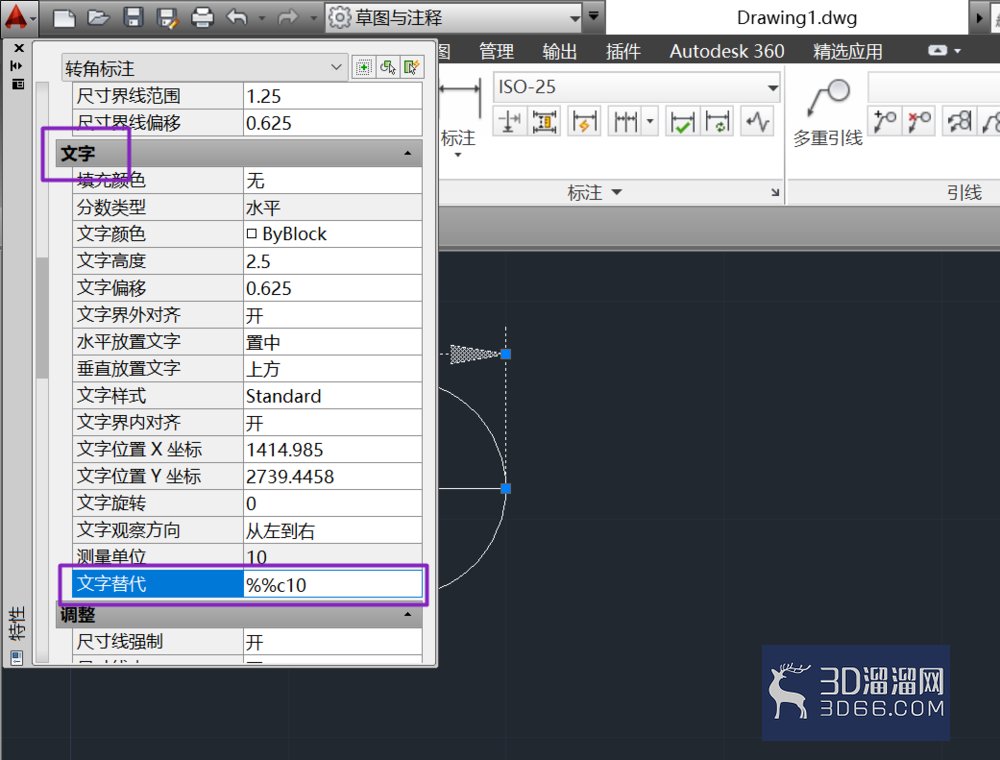Open the 转角标注 object type dropdown

coord(205,68)
